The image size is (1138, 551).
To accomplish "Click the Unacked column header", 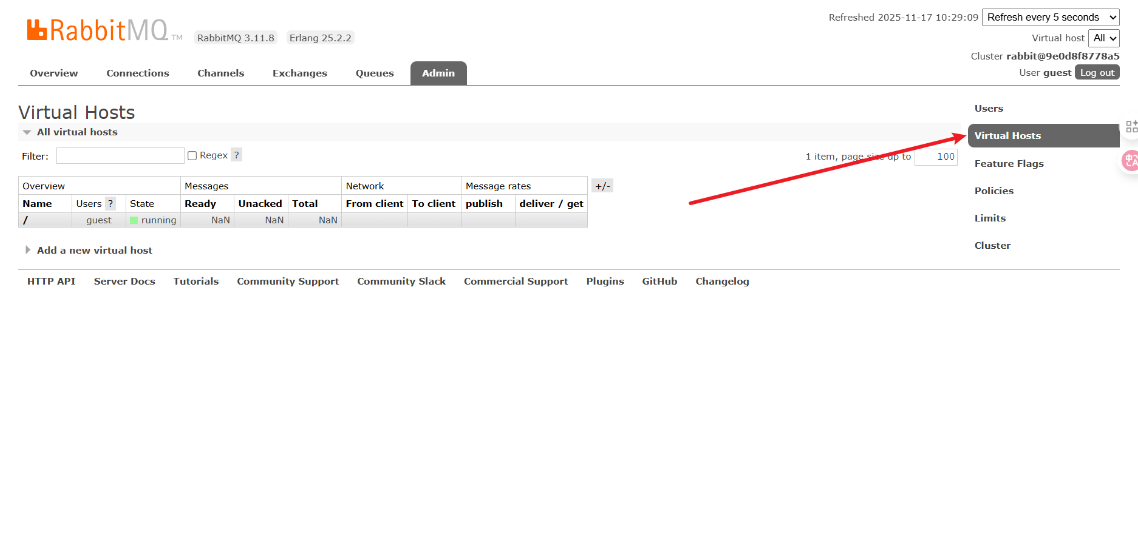I will click(260, 204).
